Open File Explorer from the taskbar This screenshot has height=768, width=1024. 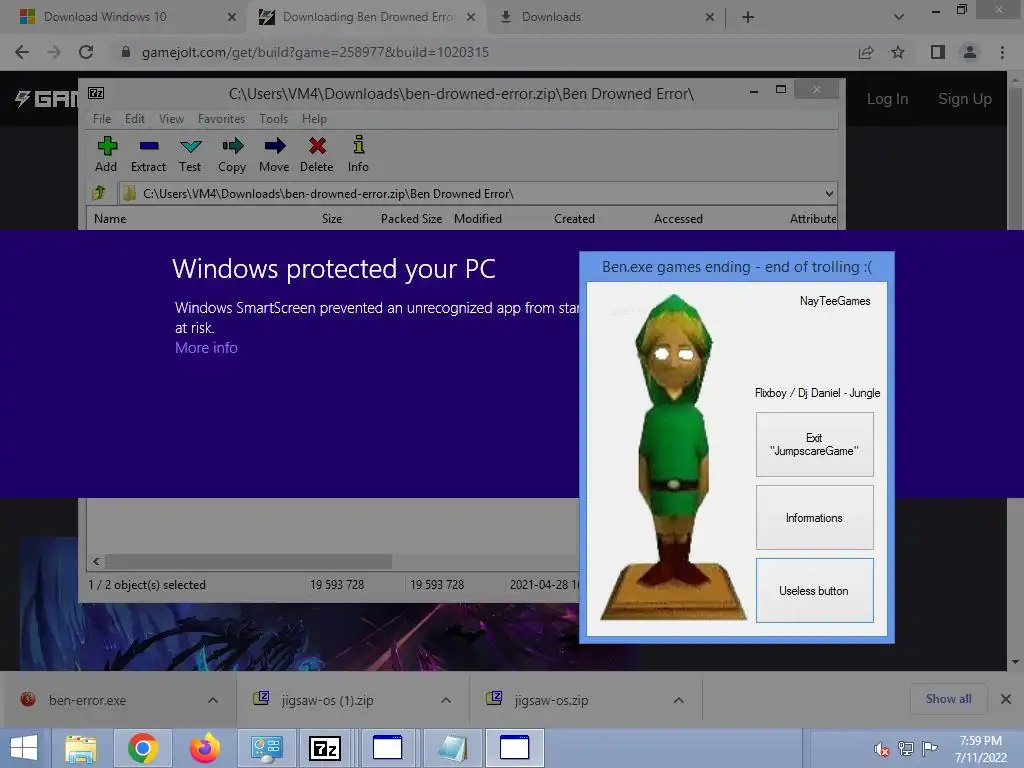click(81, 748)
